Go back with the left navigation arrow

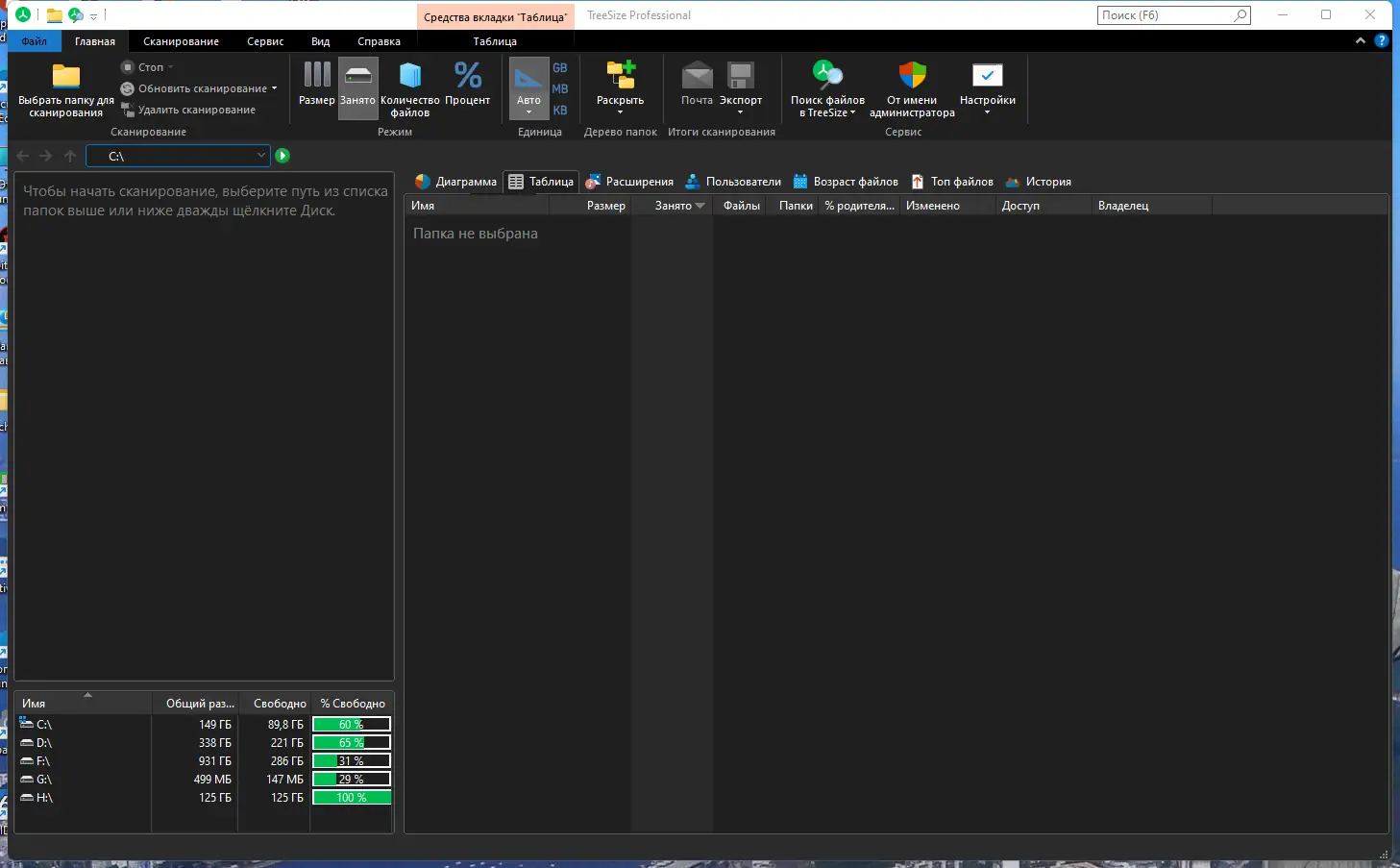[23, 156]
